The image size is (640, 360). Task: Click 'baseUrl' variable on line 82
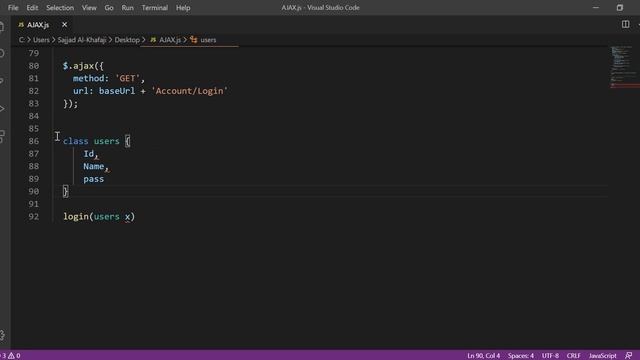(117, 91)
